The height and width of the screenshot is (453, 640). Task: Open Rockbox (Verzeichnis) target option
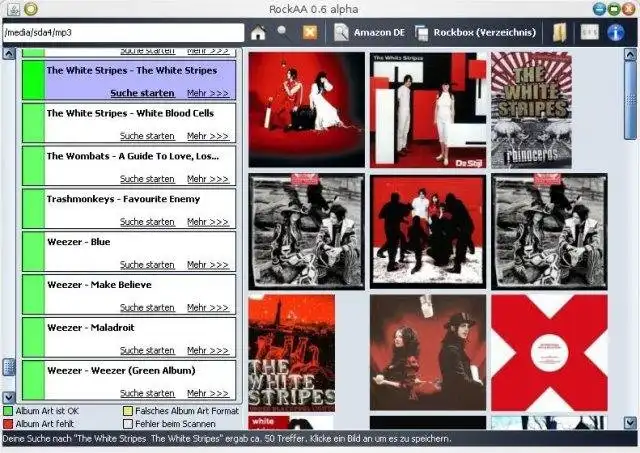point(476,32)
